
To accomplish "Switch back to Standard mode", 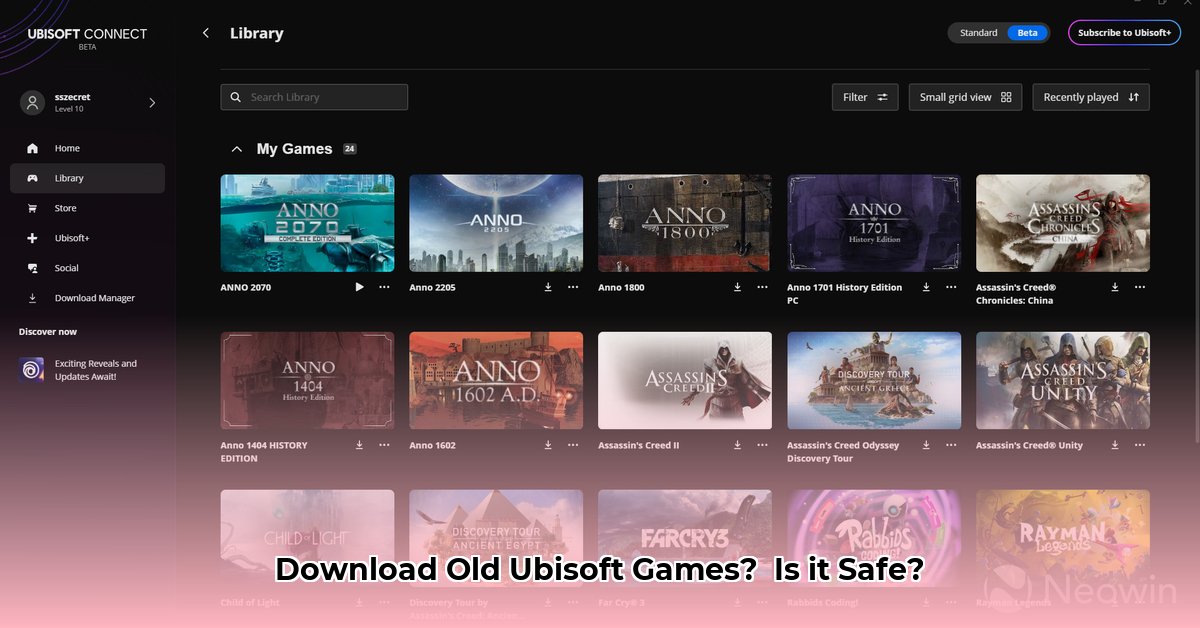I will coord(977,32).
